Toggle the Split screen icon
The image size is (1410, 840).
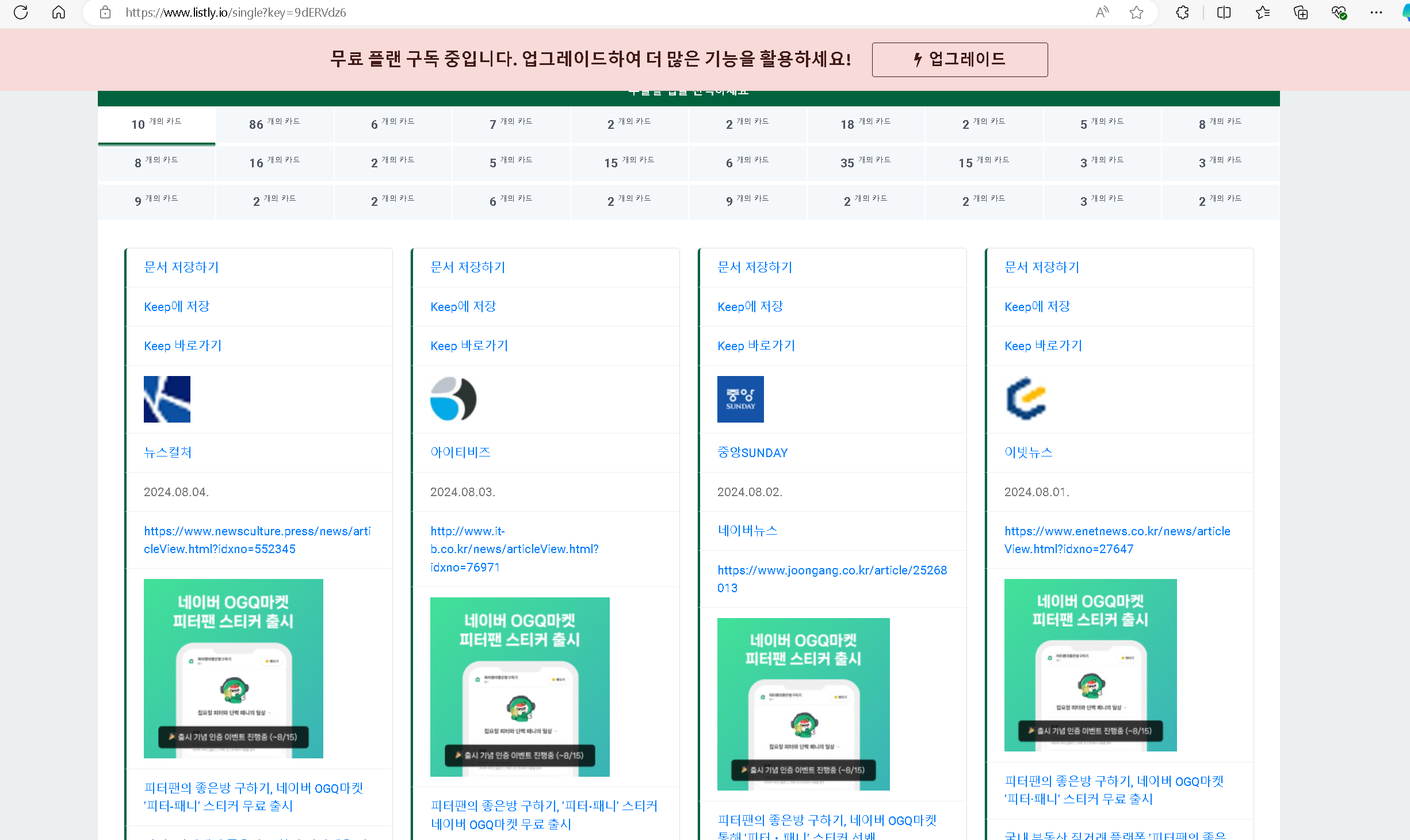pos(1224,12)
